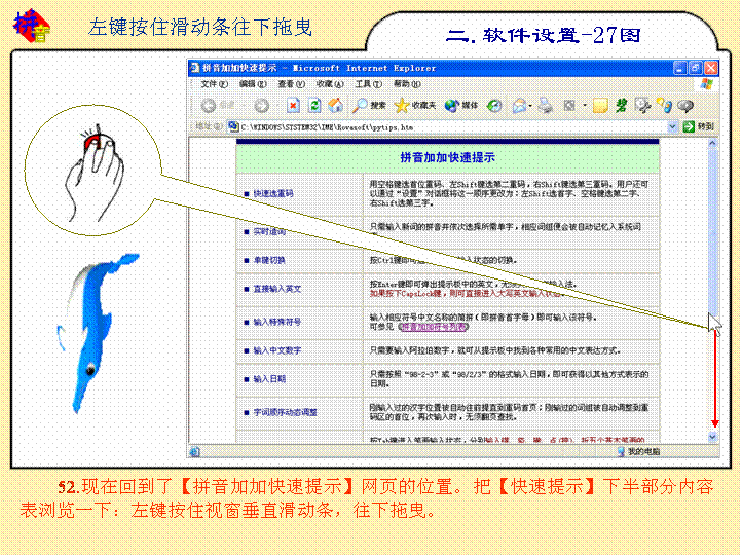
Task: Restore down the Internet Explorer window
Action: pyautogui.click(x=696, y=68)
